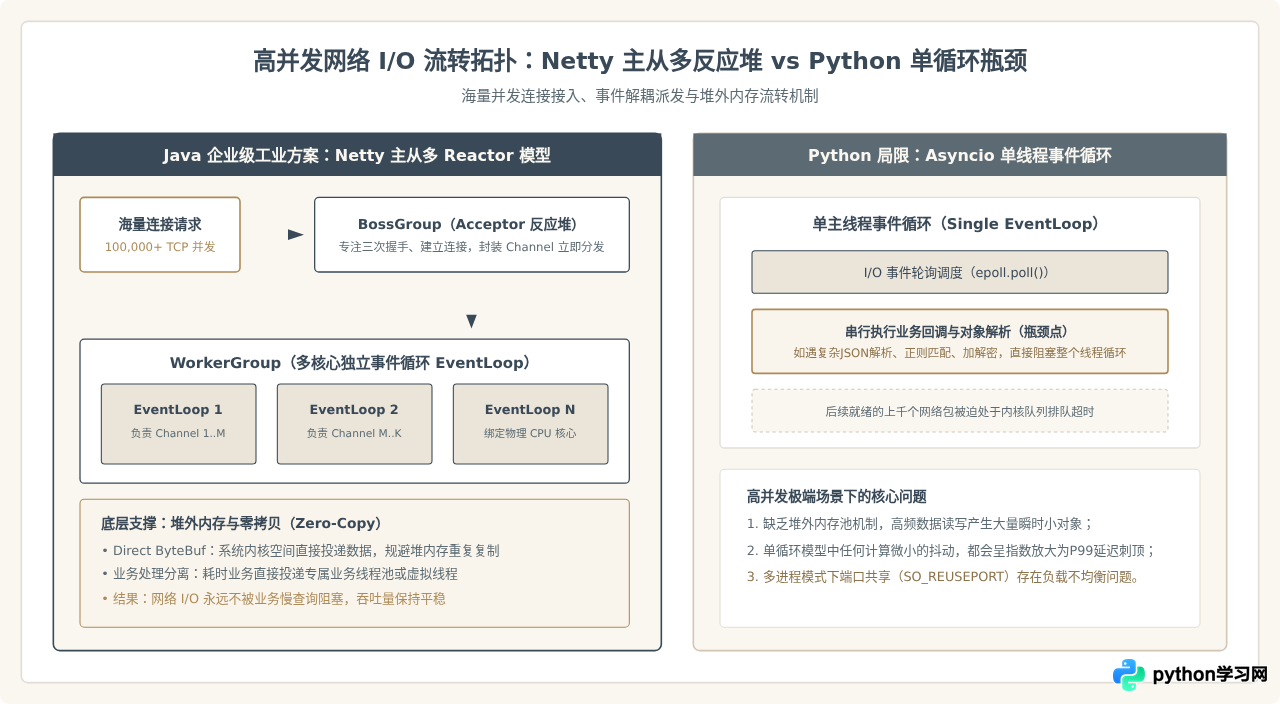Click the 高并发极端场景下的核心问题 heading
Screen dimensions: 1280x704
click(837, 496)
